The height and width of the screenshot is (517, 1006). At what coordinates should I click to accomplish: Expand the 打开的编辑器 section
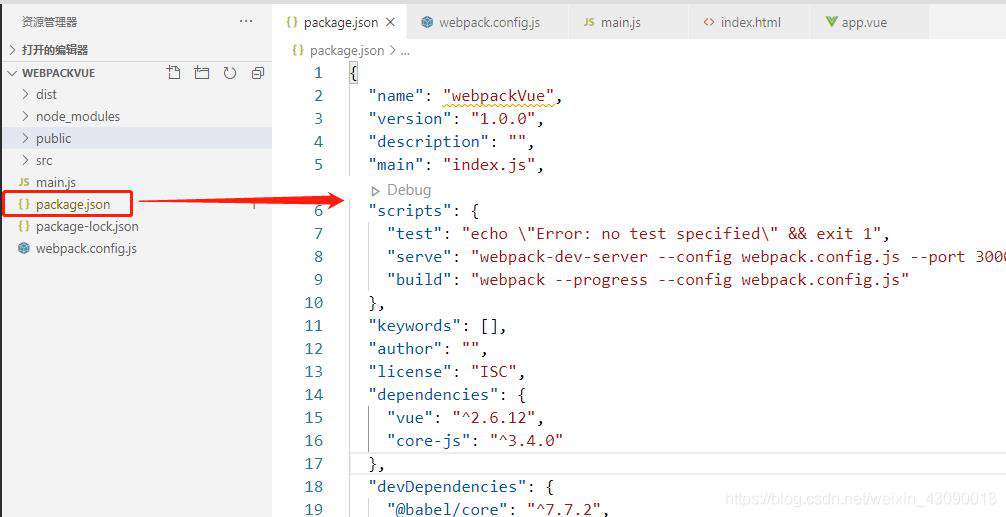(135, 50)
